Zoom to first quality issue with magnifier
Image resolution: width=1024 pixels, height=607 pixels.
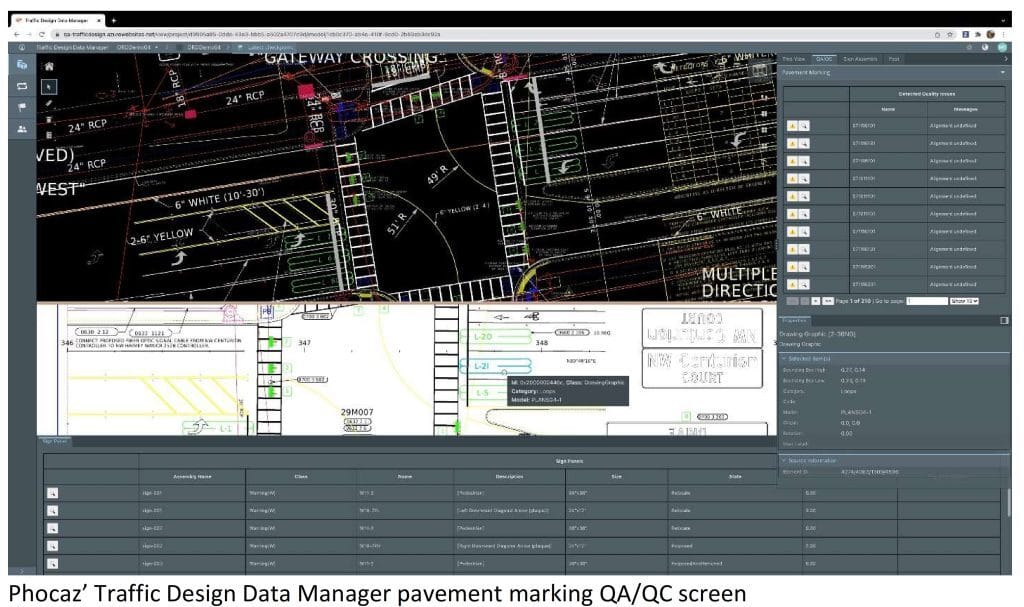pos(802,127)
